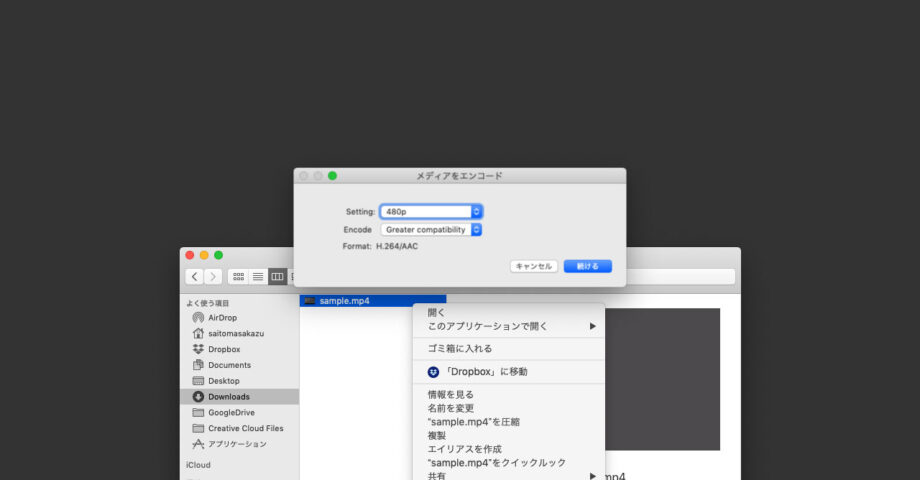This screenshot has width=920, height=480.
Task: Open アプリケーション in Finder sidebar
Action: 239,444
